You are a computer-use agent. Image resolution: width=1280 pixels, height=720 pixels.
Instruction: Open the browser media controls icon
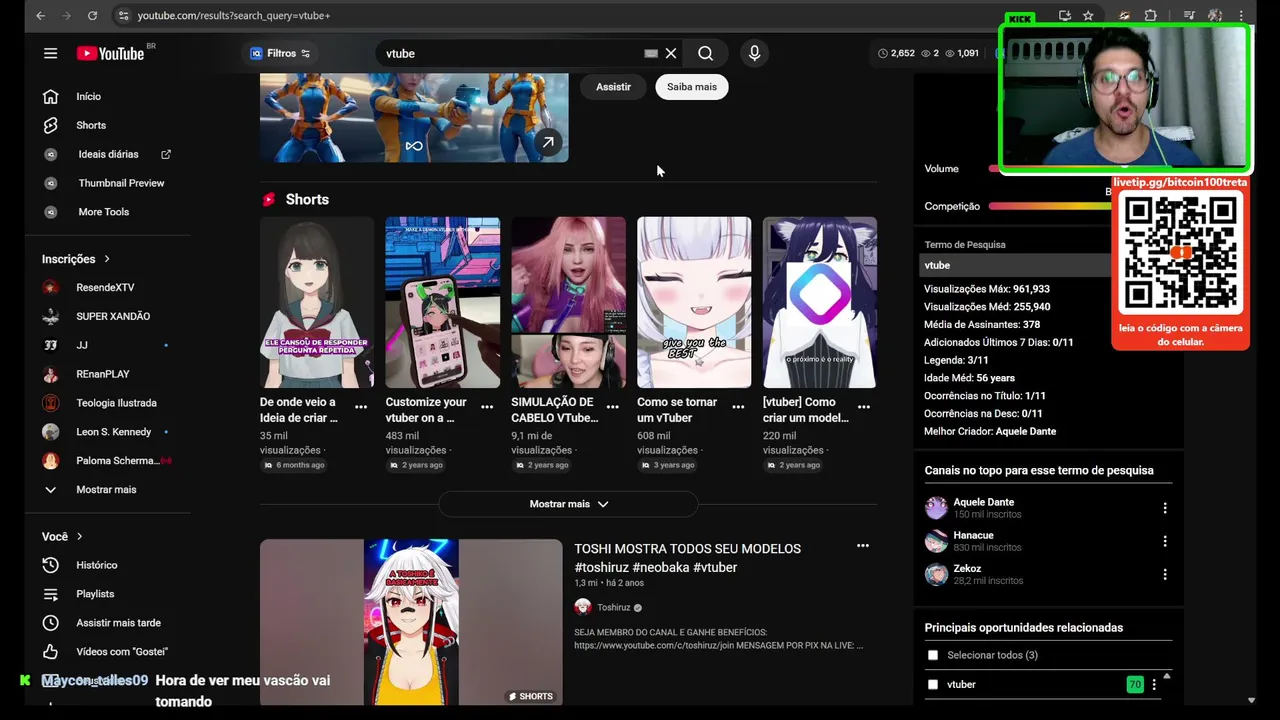pyautogui.click(x=1189, y=16)
